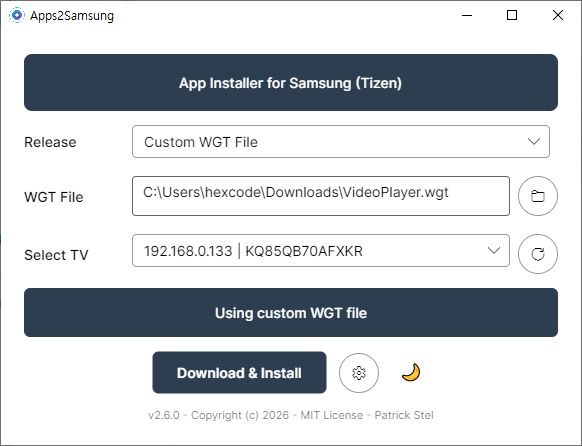Open the Release dropdown showing Custom WGT File
The image size is (582, 446).
point(341,141)
